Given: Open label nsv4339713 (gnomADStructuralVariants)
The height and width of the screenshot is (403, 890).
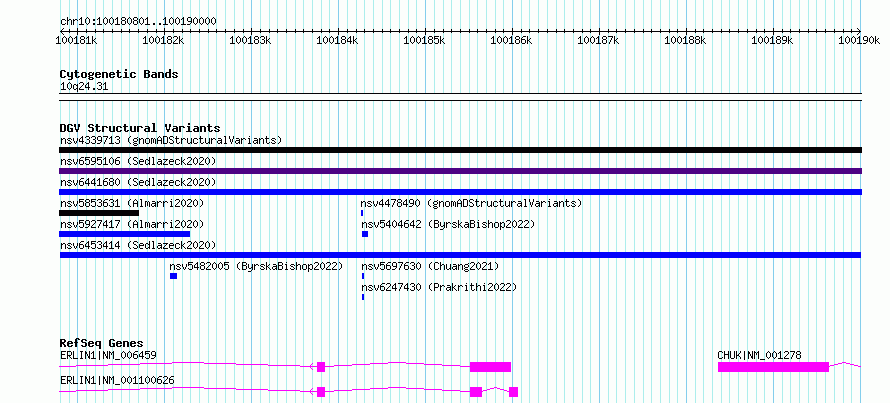Looking at the screenshot, I should 171,140.
